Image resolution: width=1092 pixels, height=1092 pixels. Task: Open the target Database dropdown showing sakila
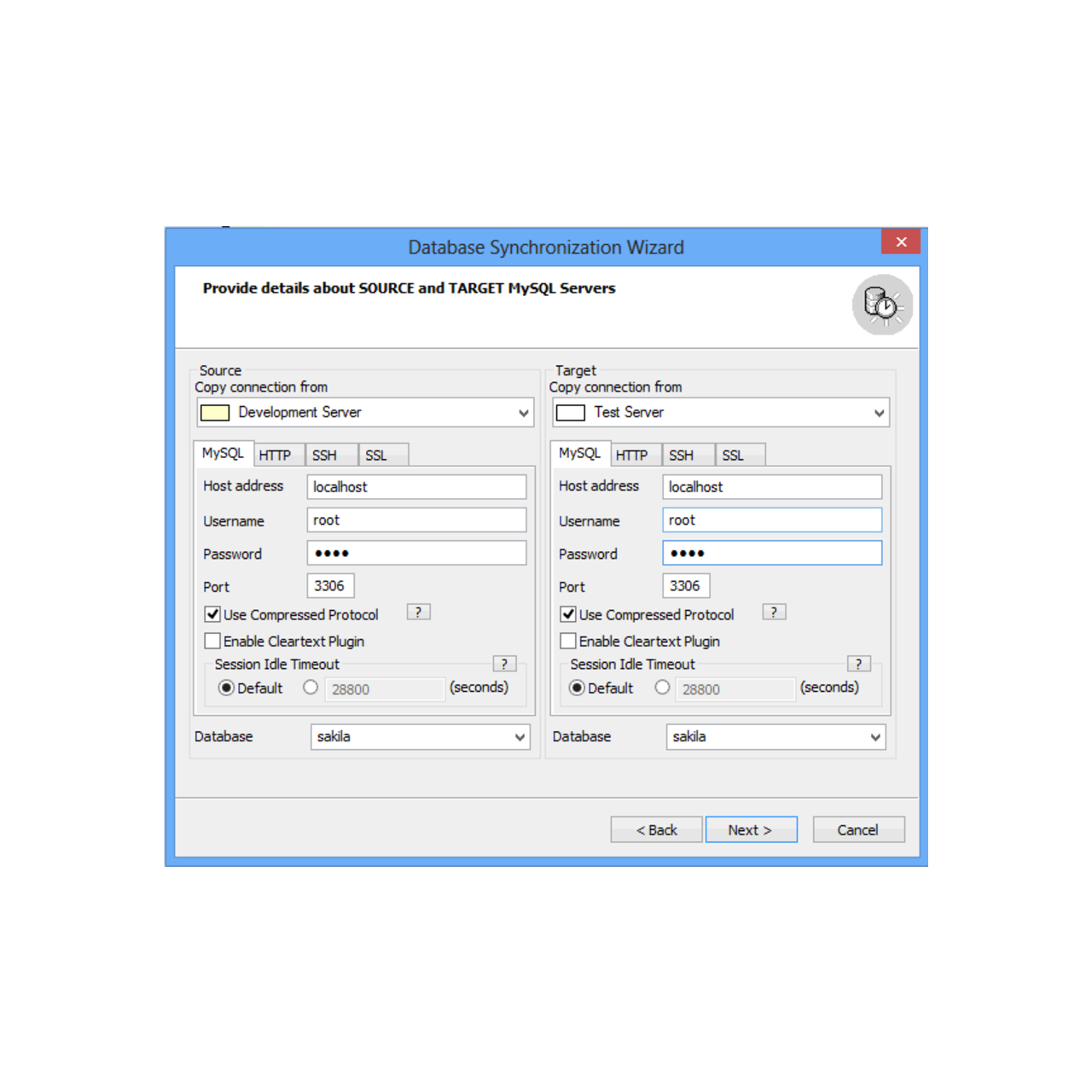pos(874,736)
